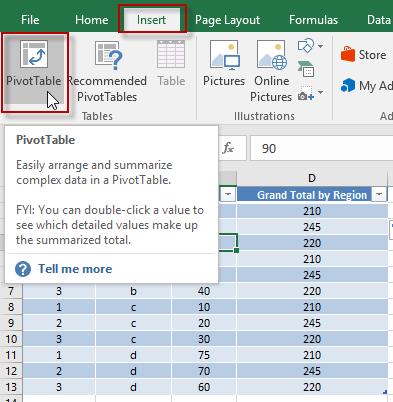The image size is (393, 402).
Task: Select cell with value 30 in row 10
Action: (204, 339)
